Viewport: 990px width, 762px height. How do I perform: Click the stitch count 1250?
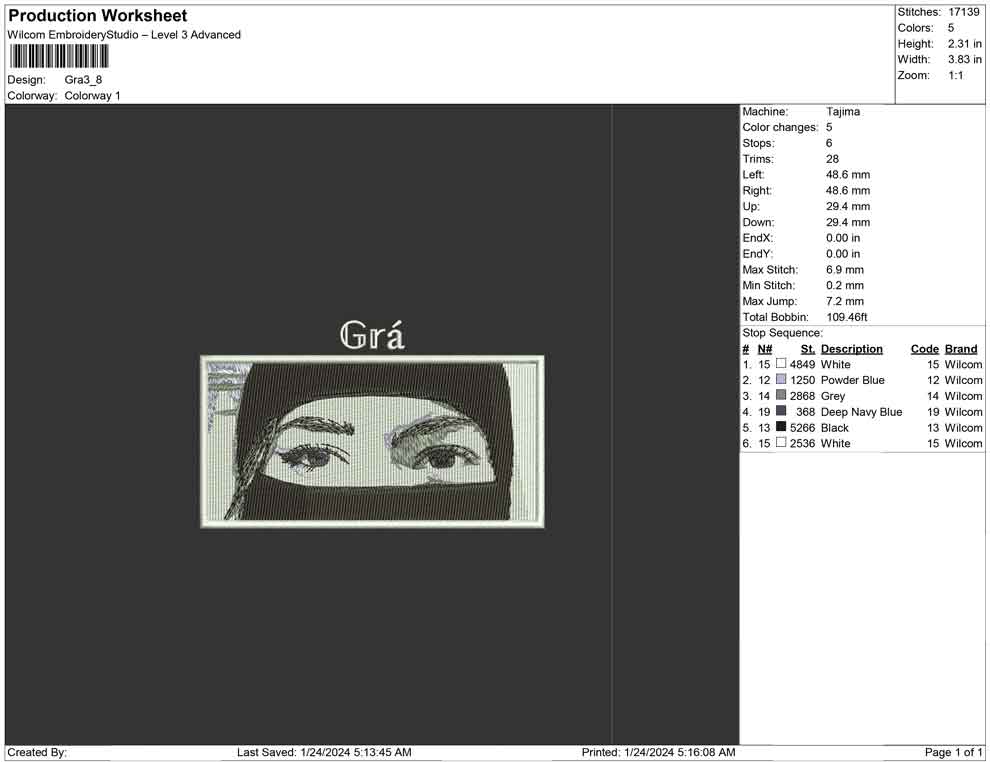pyautogui.click(x=802, y=380)
